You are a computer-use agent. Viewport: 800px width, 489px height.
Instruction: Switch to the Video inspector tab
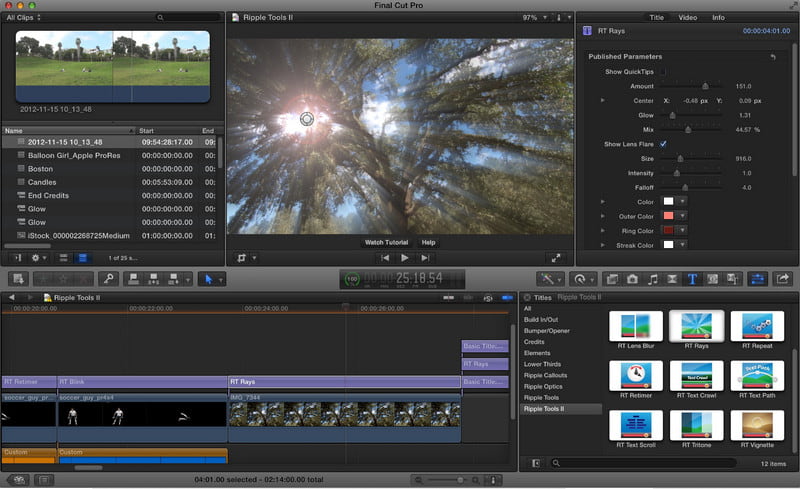pyautogui.click(x=688, y=17)
